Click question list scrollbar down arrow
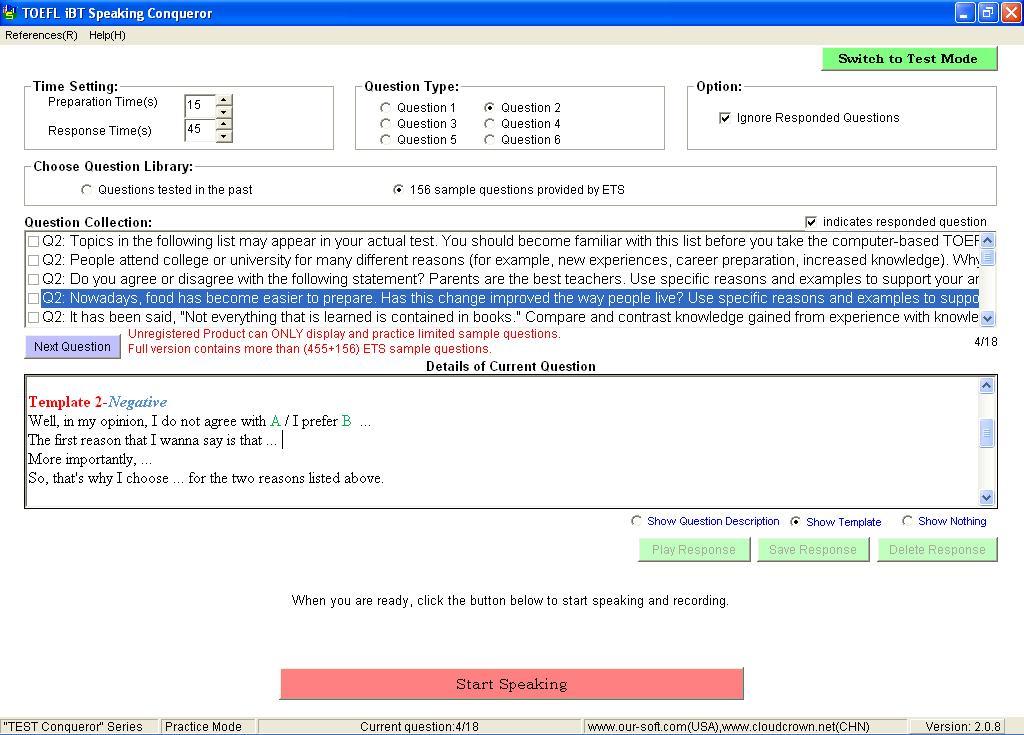The image size is (1024, 735). pyautogui.click(x=987, y=318)
